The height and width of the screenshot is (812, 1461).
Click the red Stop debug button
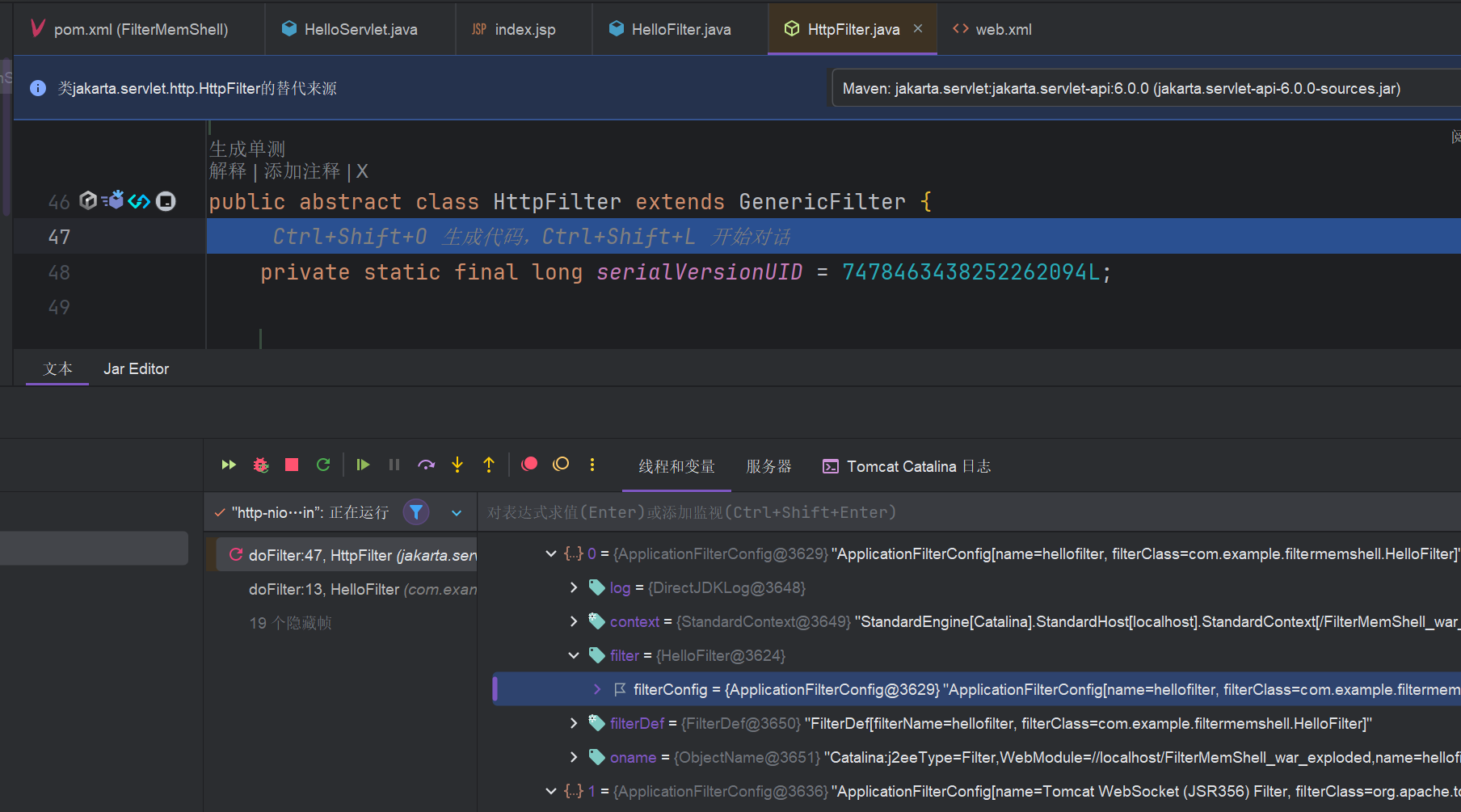pyautogui.click(x=292, y=465)
